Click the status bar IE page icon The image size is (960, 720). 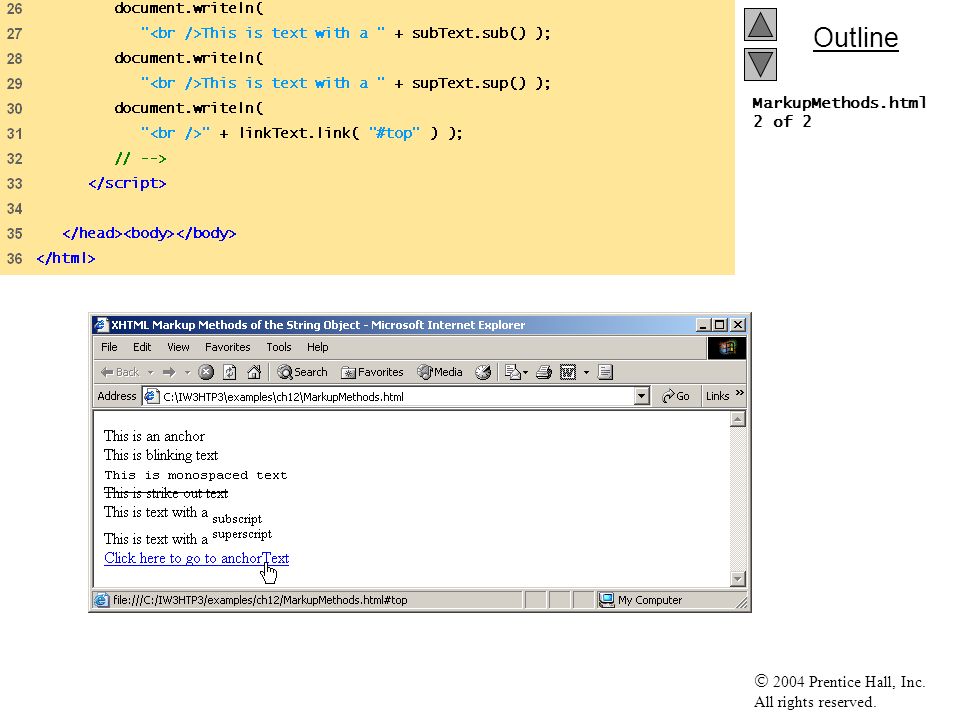[x=101, y=600]
